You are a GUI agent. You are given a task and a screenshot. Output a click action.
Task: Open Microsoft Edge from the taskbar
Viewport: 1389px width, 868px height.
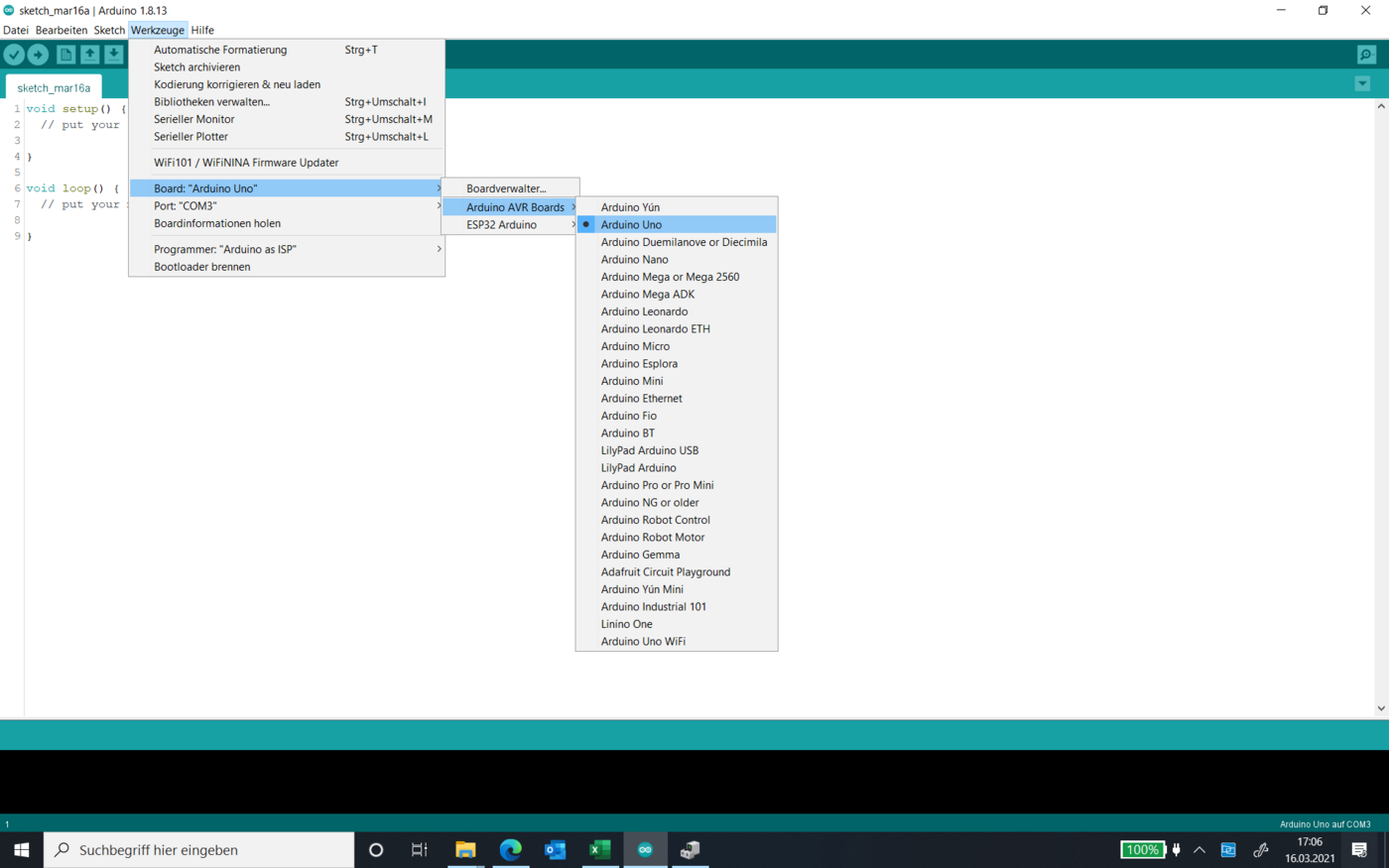[x=511, y=849]
